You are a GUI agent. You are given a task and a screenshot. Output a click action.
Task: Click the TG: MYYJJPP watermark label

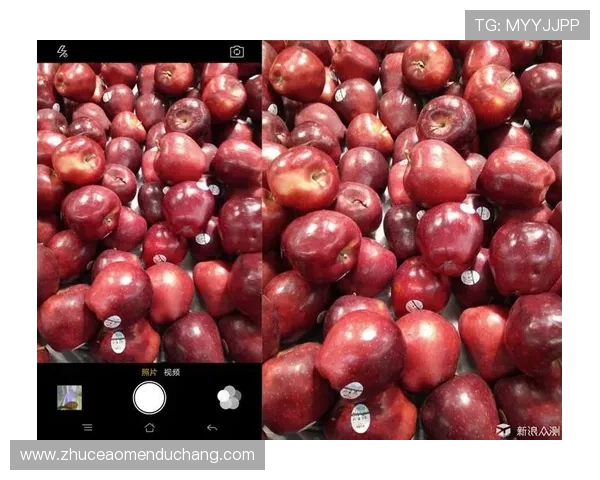tap(526, 25)
